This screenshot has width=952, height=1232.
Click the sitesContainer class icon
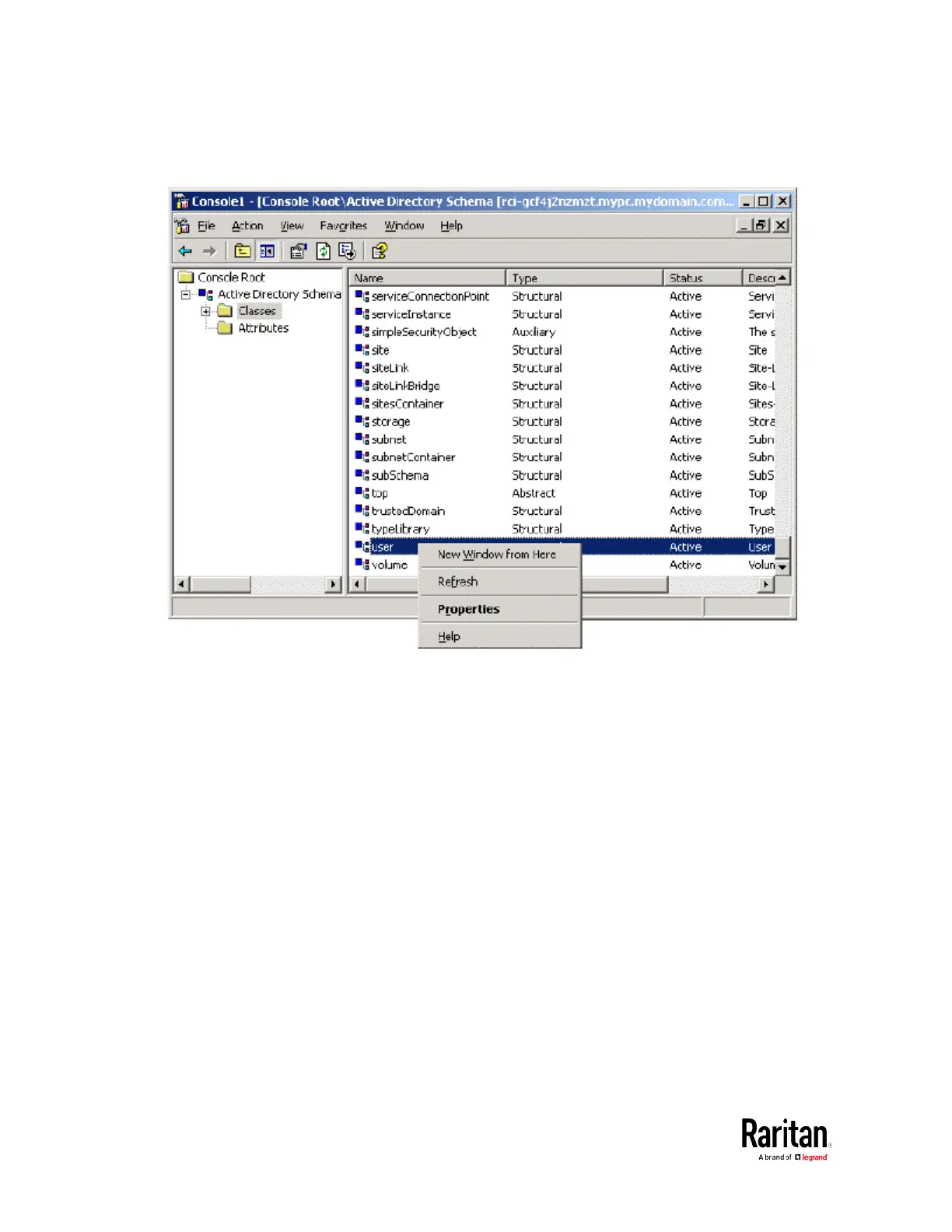pyautogui.click(x=362, y=404)
